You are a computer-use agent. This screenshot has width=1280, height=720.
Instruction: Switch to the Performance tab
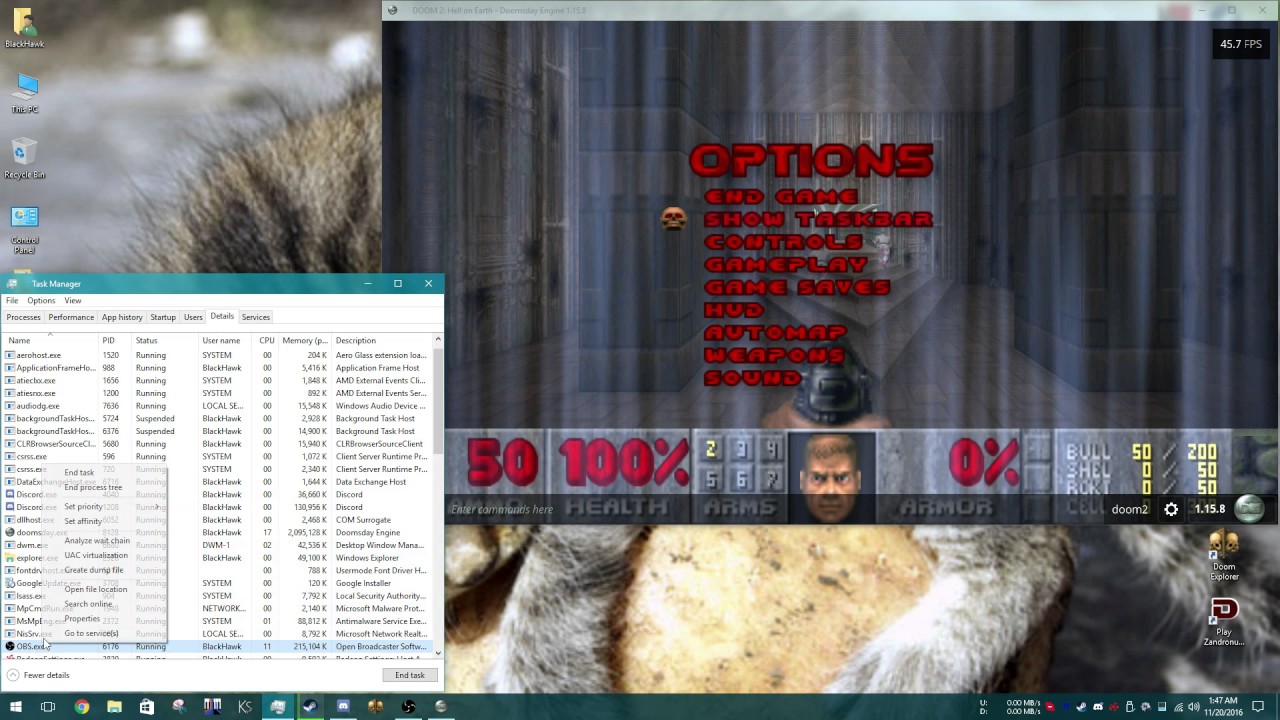point(71,317)
